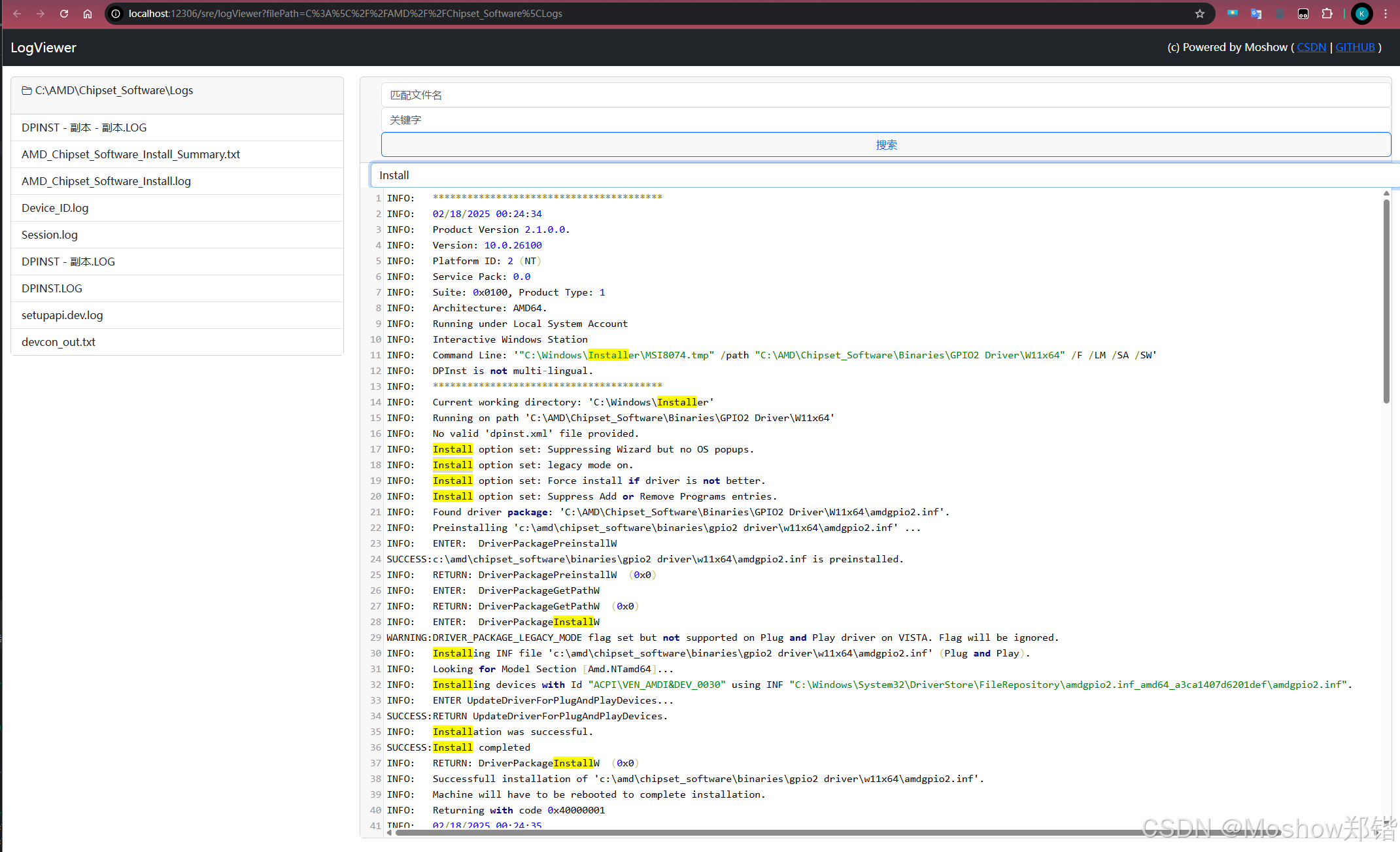Click log line 24 SUCCESS preinstalled text
Screen dimensions: 1400x852
coord(645,559)
